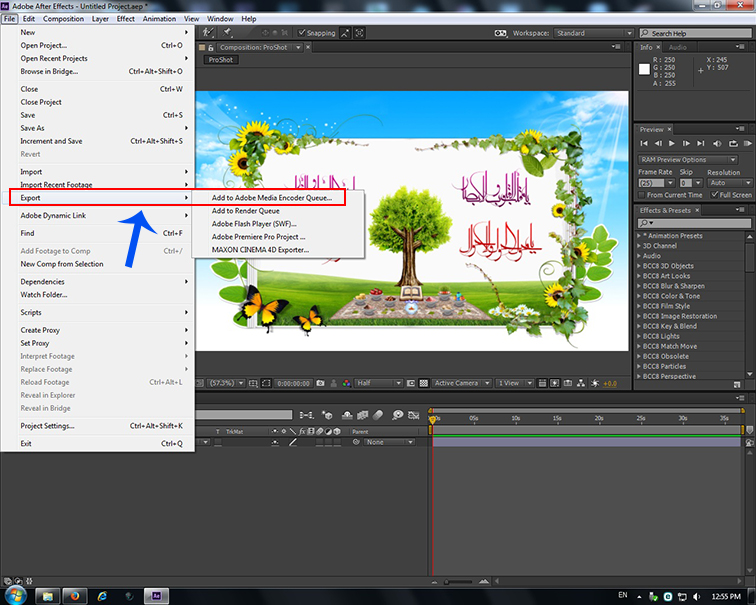Mute audio in Preview panel
This screenshot has width=756, height=605.
tap(717, 143)
